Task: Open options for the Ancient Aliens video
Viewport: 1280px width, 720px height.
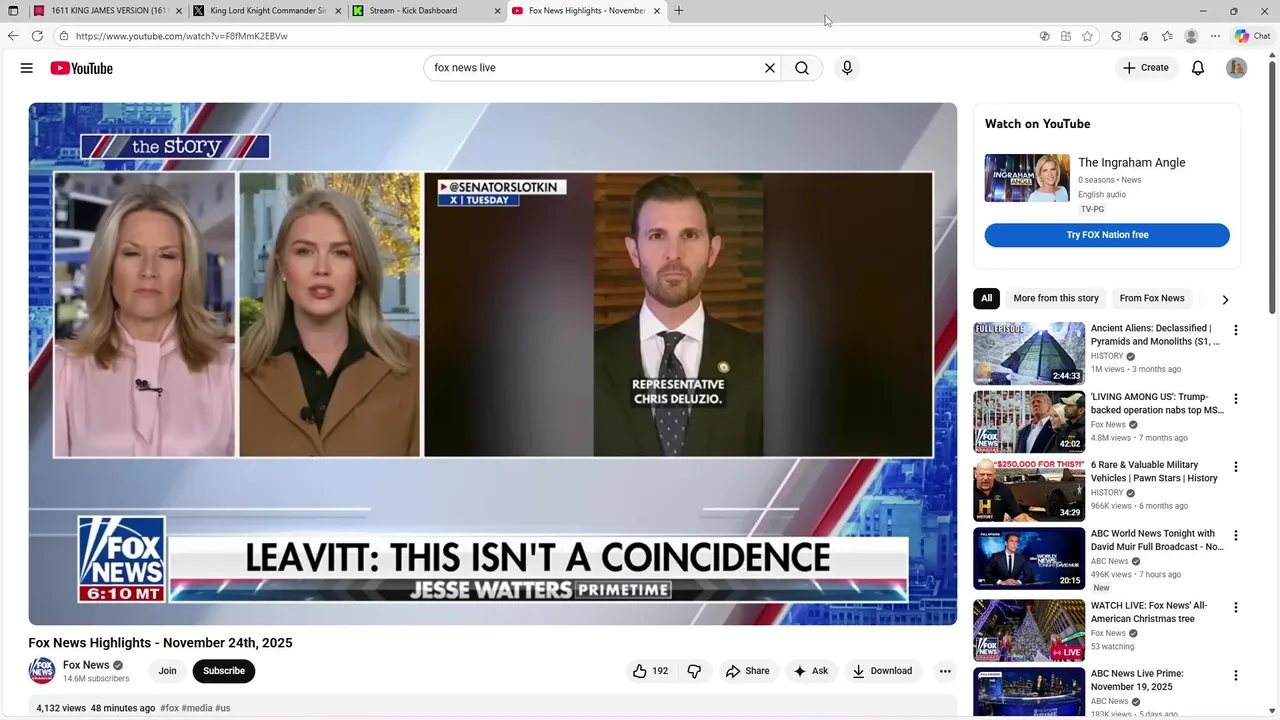Action: tap(1235, 330)
